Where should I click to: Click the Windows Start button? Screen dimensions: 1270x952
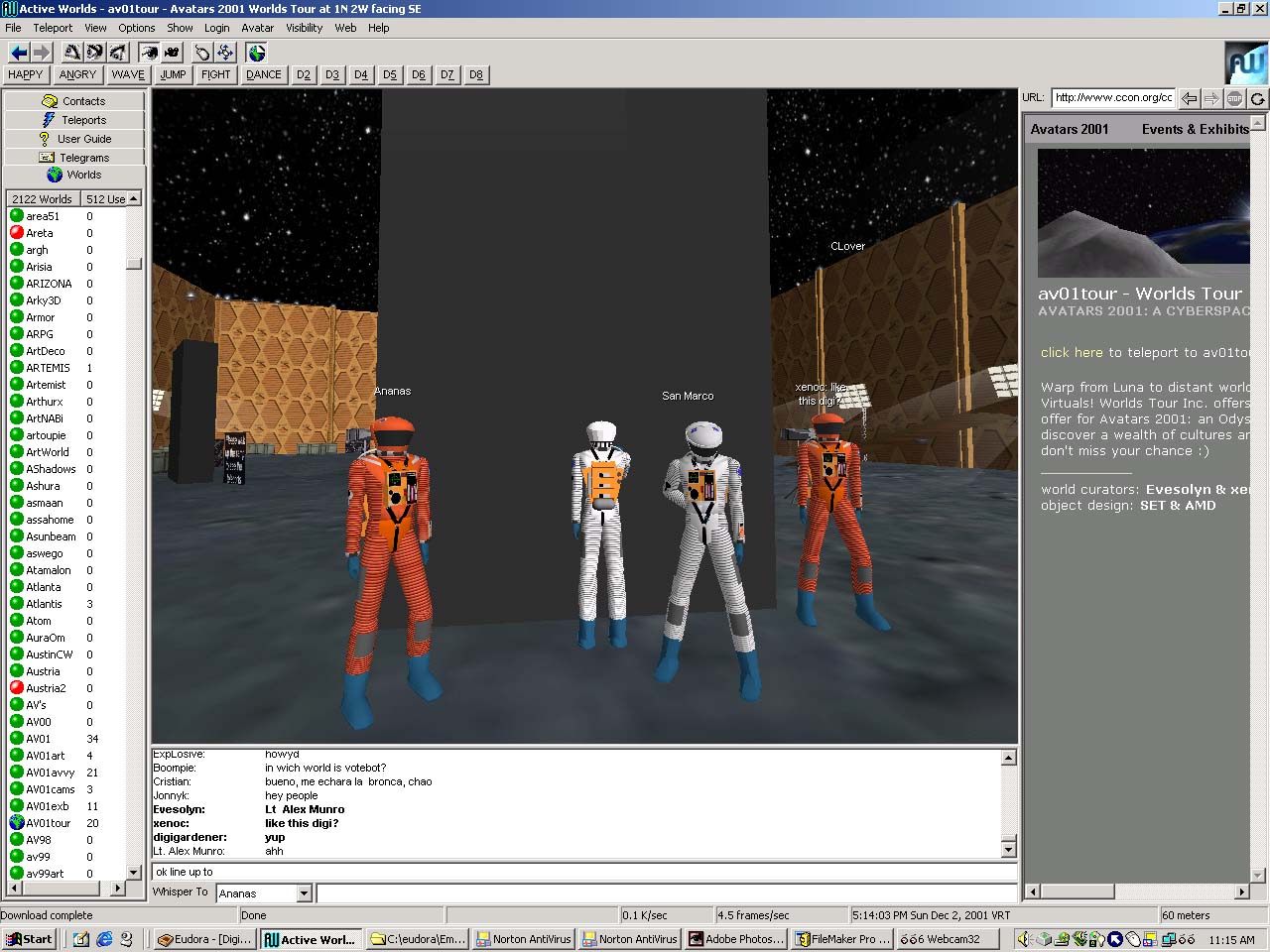point(29,939)
